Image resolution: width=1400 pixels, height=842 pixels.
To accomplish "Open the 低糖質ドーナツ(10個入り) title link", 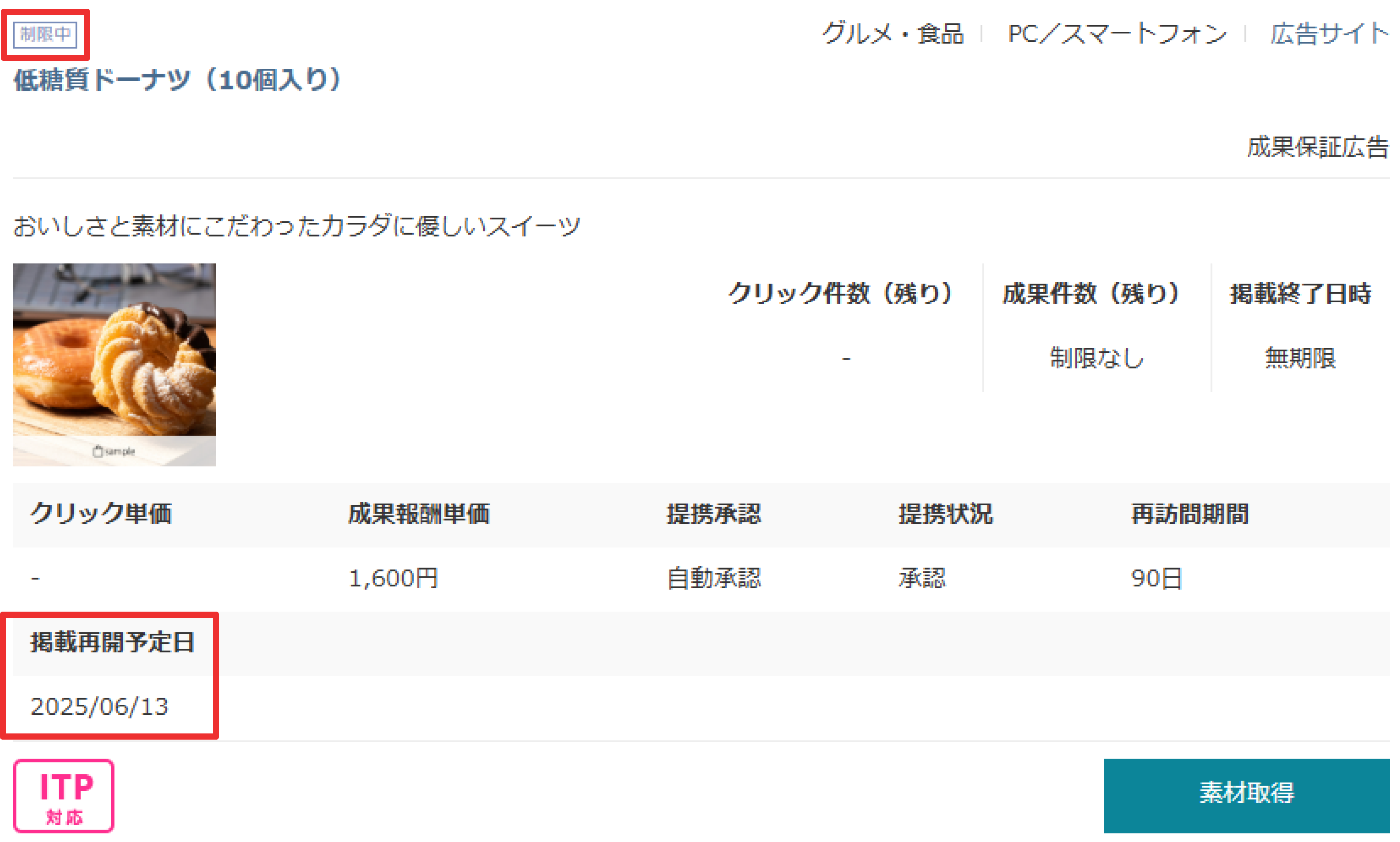I will pos(177,80).
